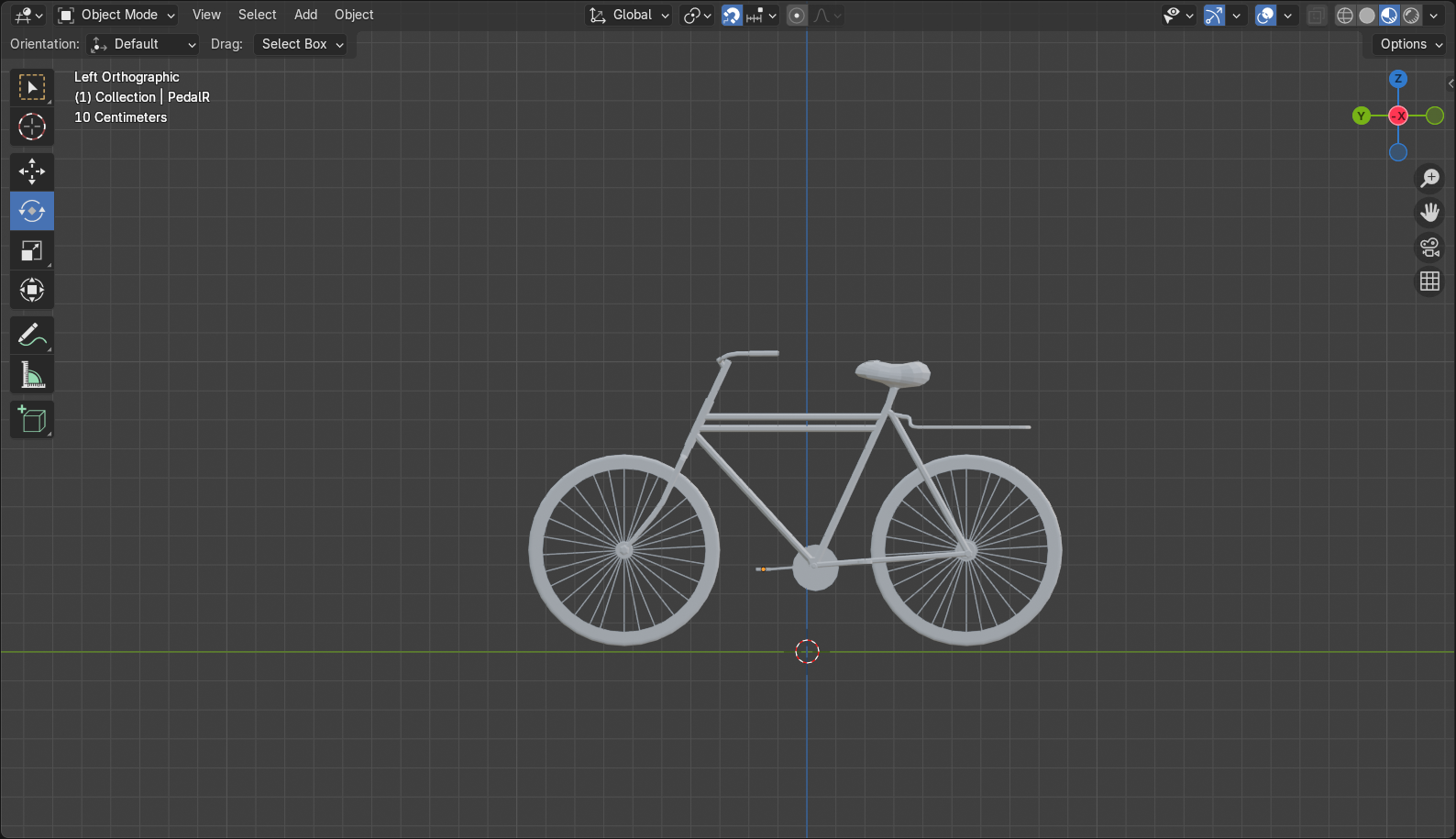Viewport: 1456px width, 839px height.
Task: Expand the overlays options arrow
Action: 1287,16
